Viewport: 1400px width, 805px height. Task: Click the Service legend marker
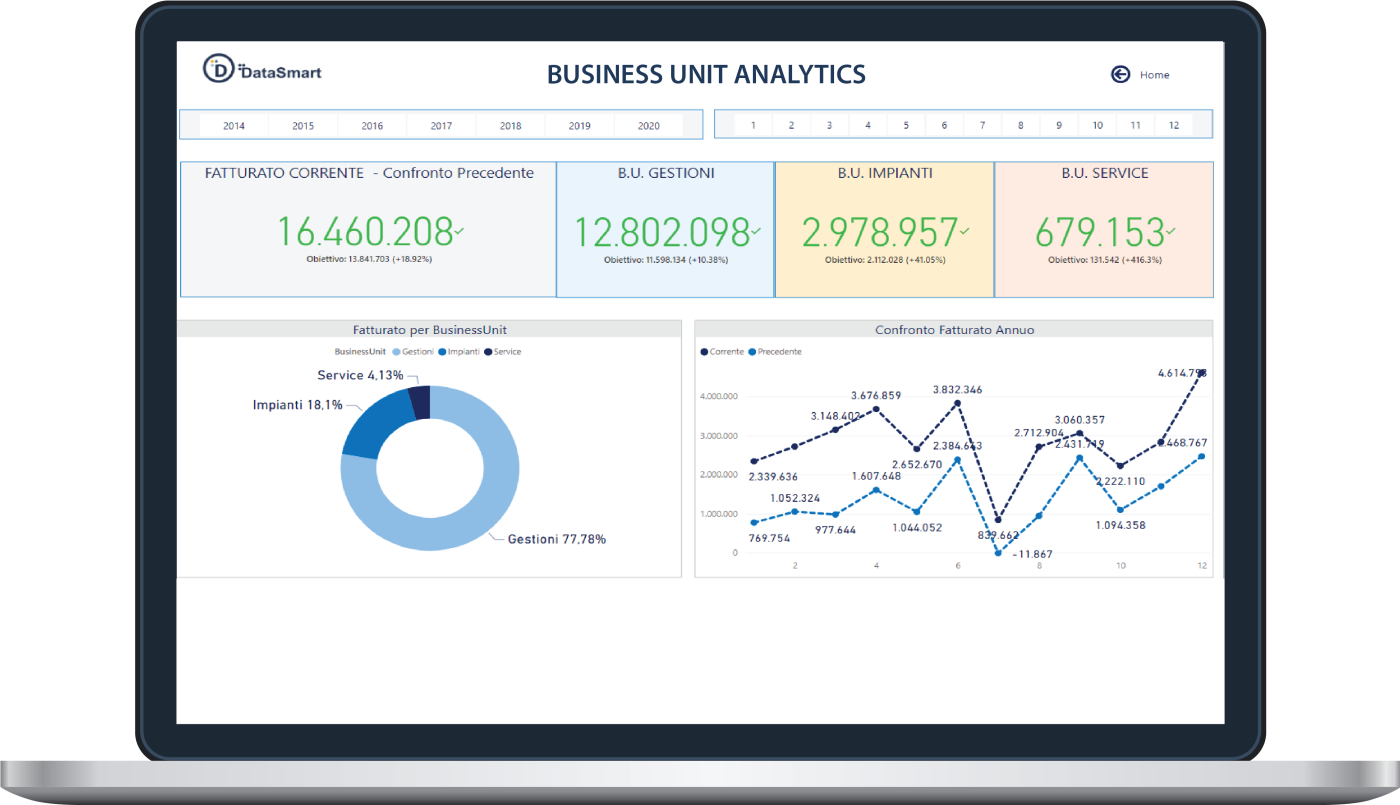pyautogui.click(x=487, y=352)
